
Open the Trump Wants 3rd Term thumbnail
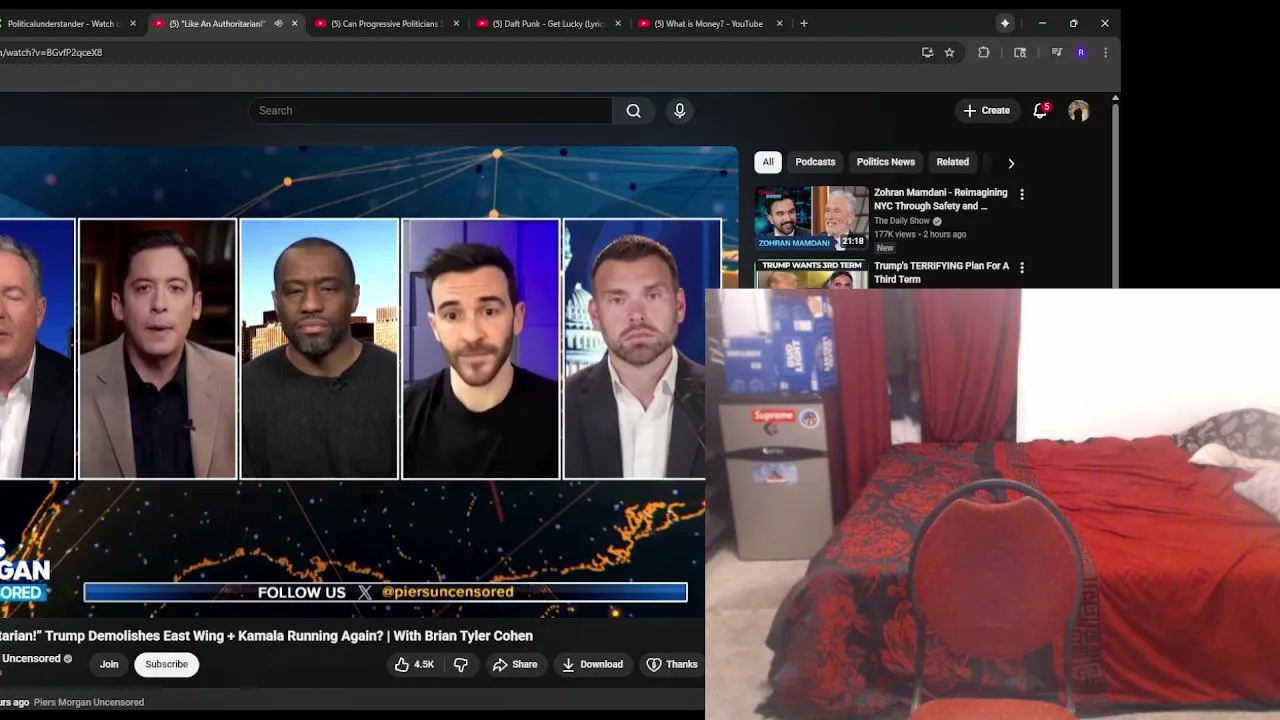pyautogui.click(x=811, y=274)
